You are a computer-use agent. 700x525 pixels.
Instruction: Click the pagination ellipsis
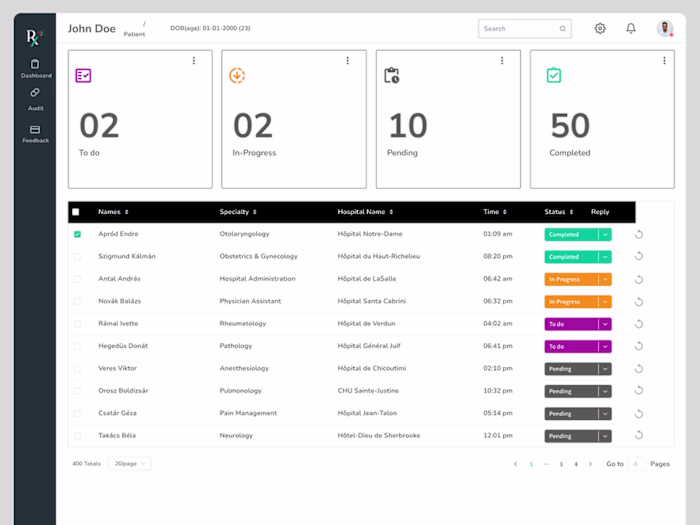coord(546,464)
